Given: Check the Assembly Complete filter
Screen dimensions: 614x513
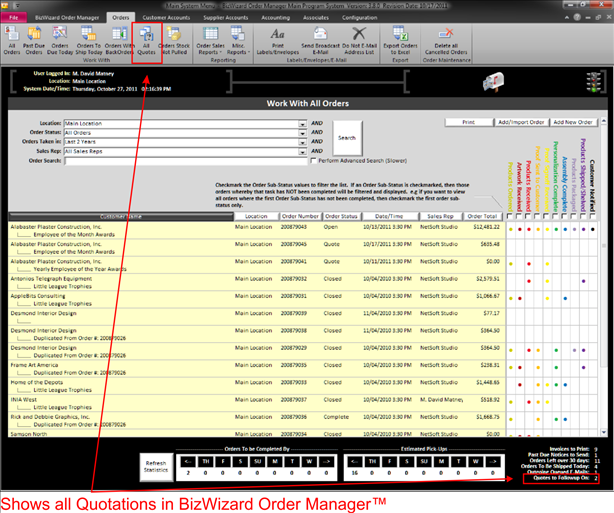Looking at the screenshot, I should (564, 216).
